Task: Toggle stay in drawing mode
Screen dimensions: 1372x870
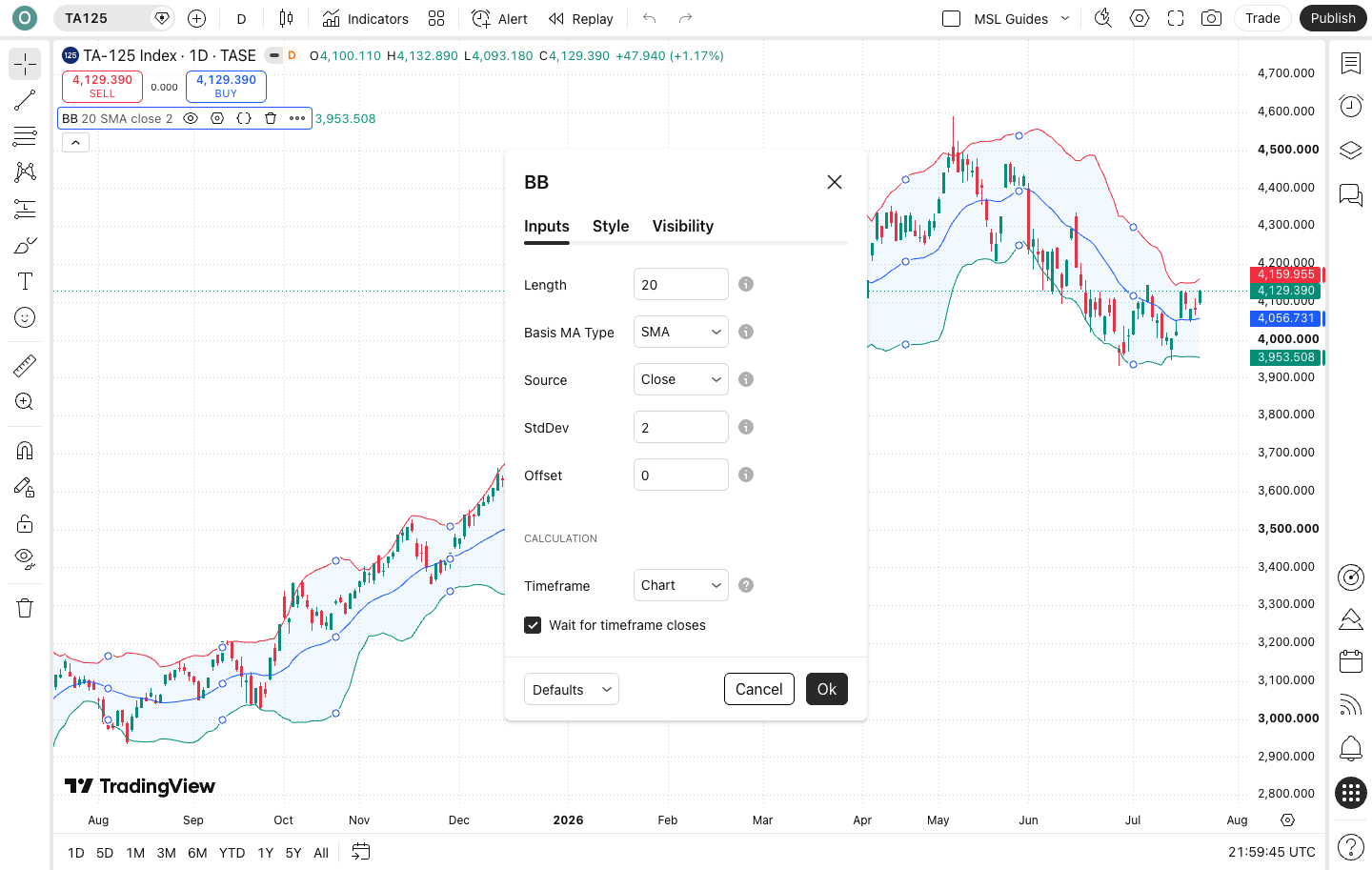Action: tap(25, 487)
